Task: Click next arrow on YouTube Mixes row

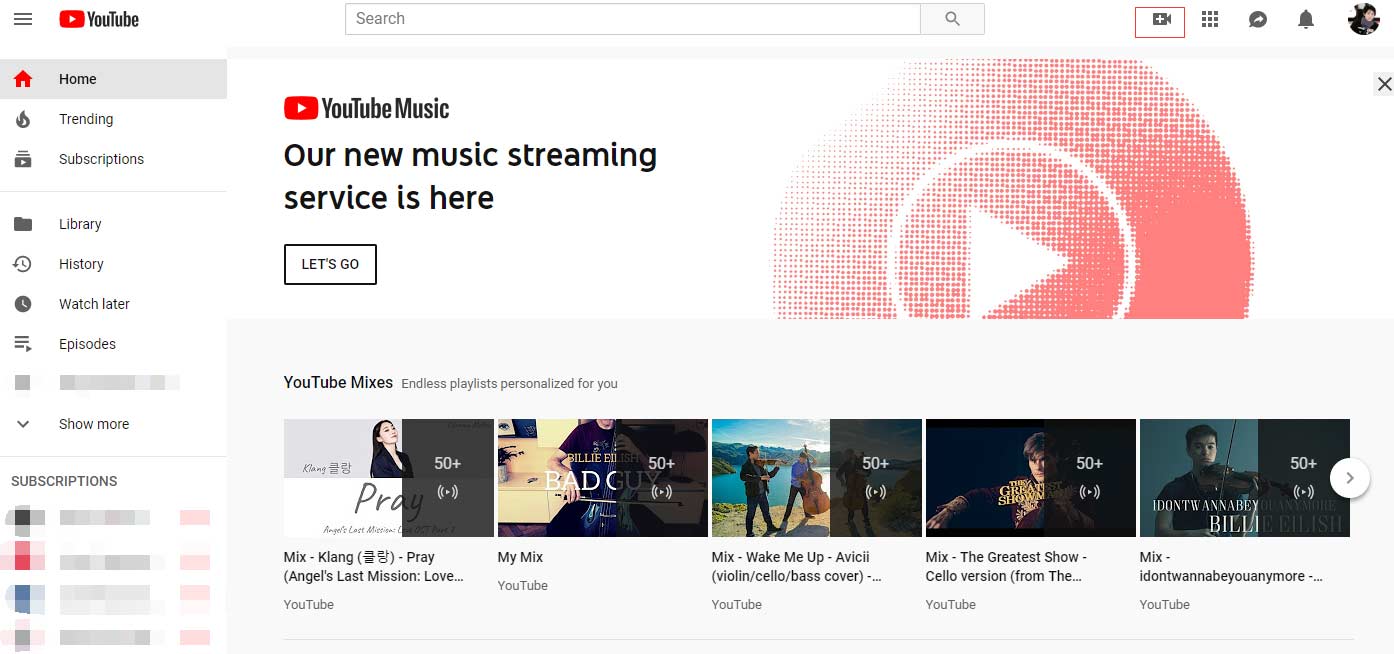Action: [1350, 478]
